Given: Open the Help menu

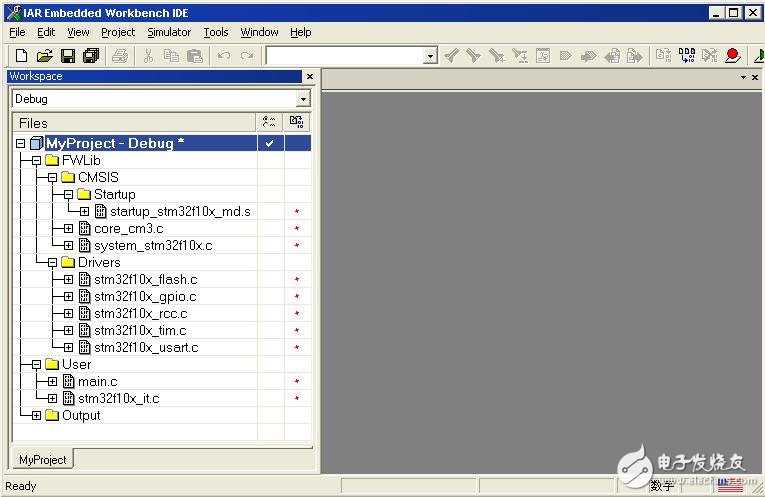Looking at the screenshot, I should point(301,32).
